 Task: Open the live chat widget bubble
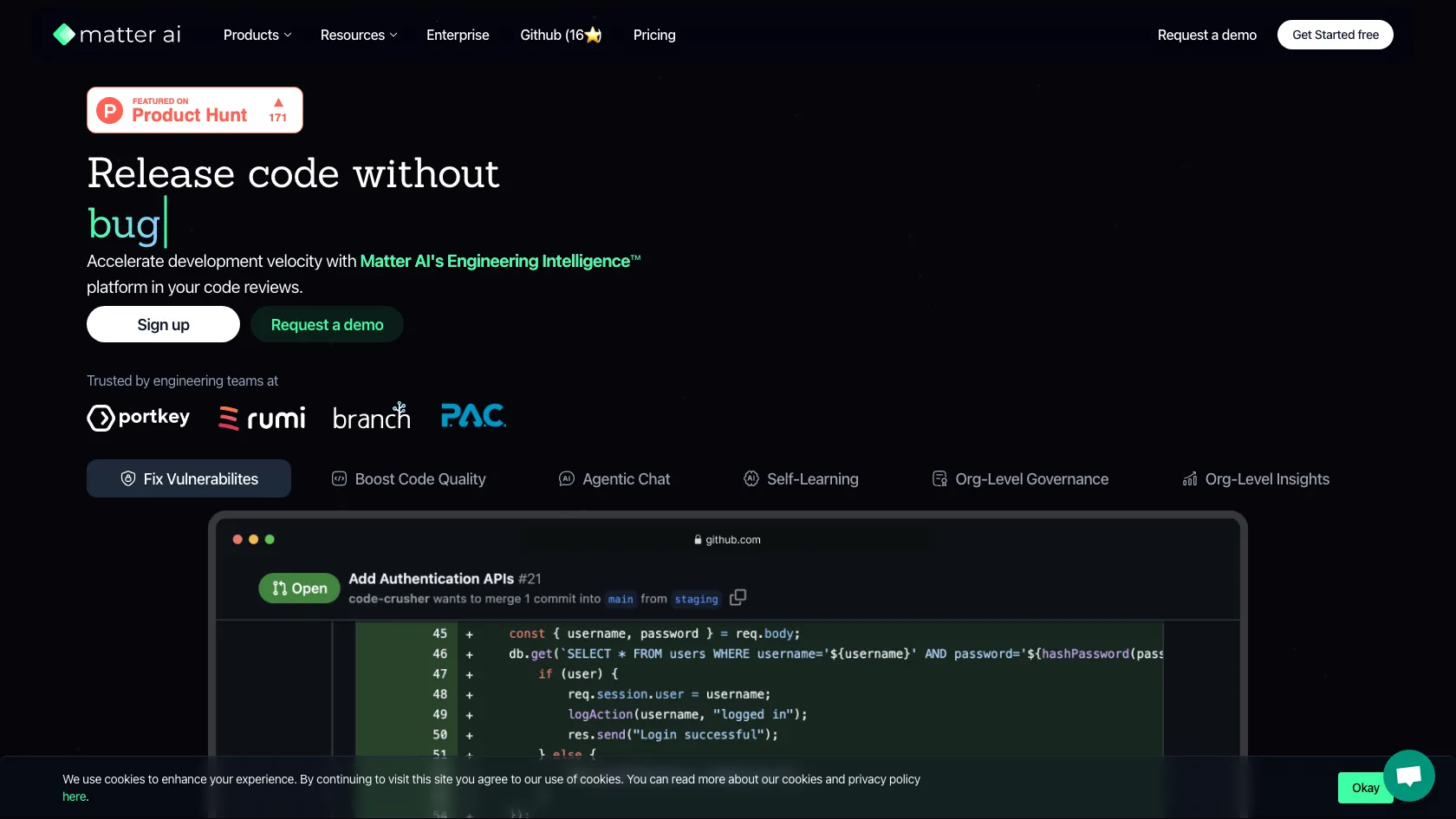1409,776
